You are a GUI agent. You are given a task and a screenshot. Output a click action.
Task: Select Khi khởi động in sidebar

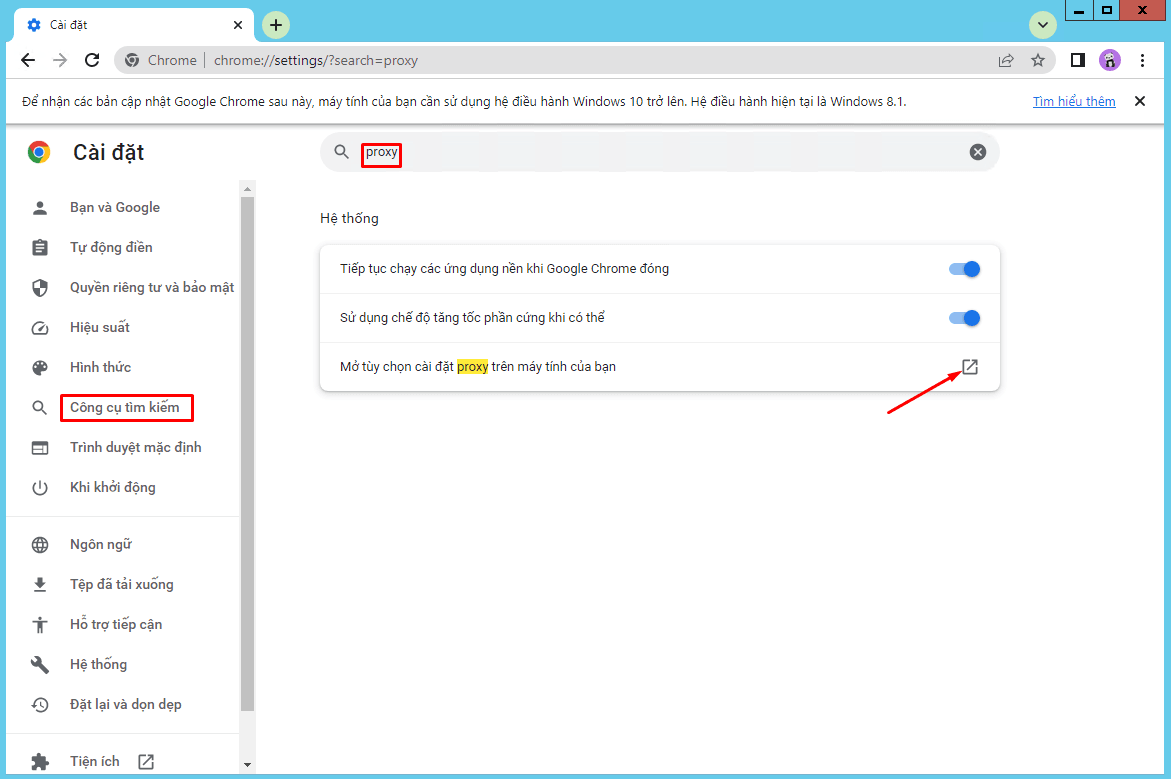[x=113, y=488]
